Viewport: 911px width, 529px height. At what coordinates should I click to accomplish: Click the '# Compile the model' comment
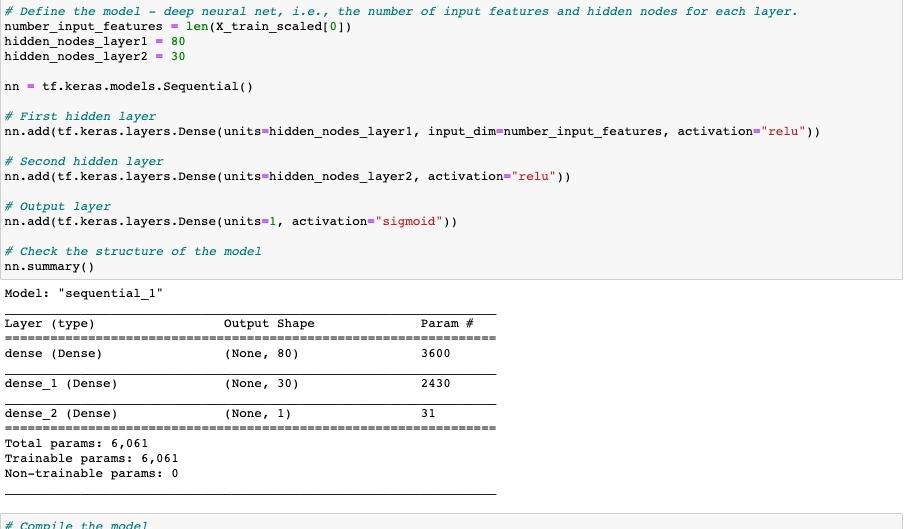[76, 524]
